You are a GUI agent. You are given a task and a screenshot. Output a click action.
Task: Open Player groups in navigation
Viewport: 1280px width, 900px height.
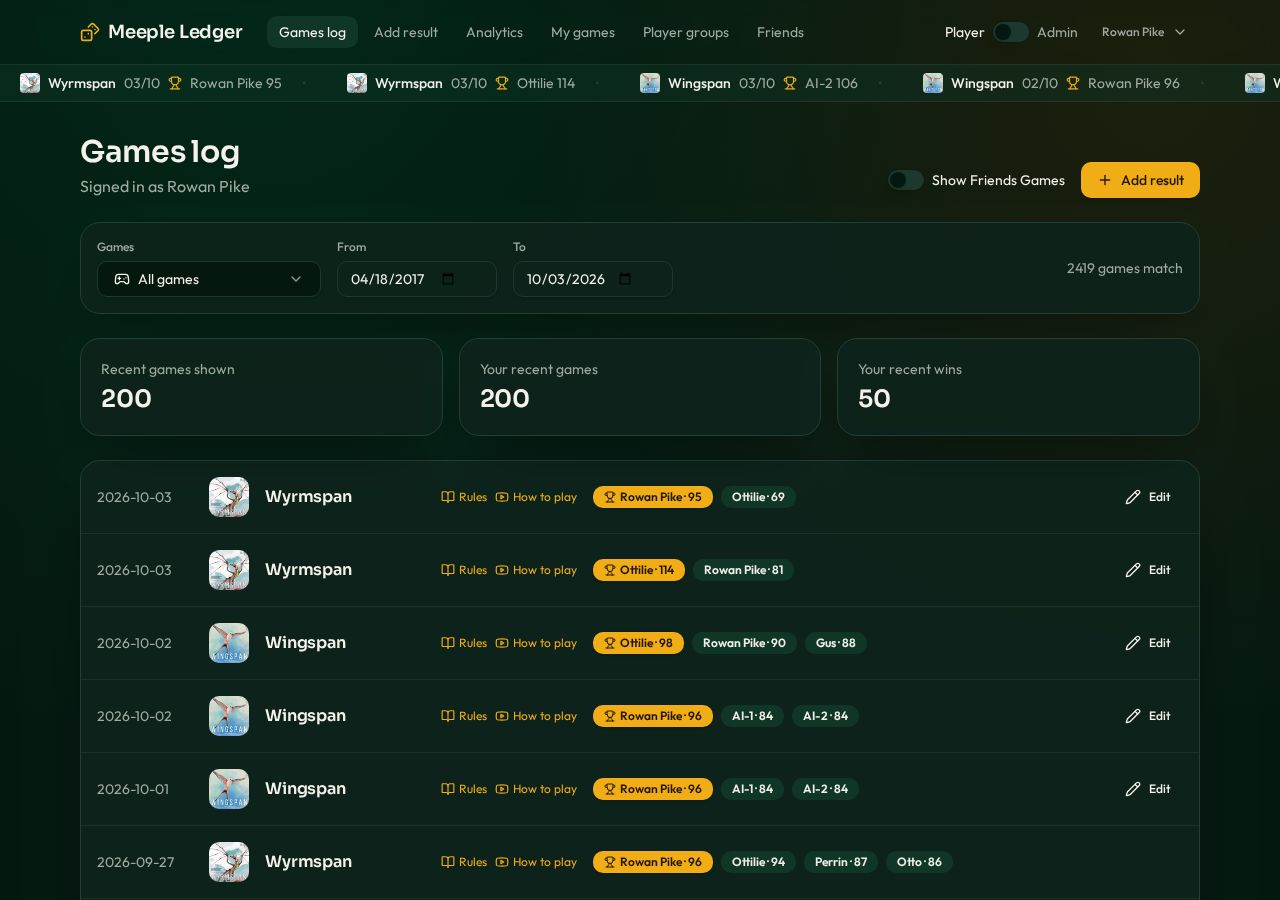pos(686,32)
